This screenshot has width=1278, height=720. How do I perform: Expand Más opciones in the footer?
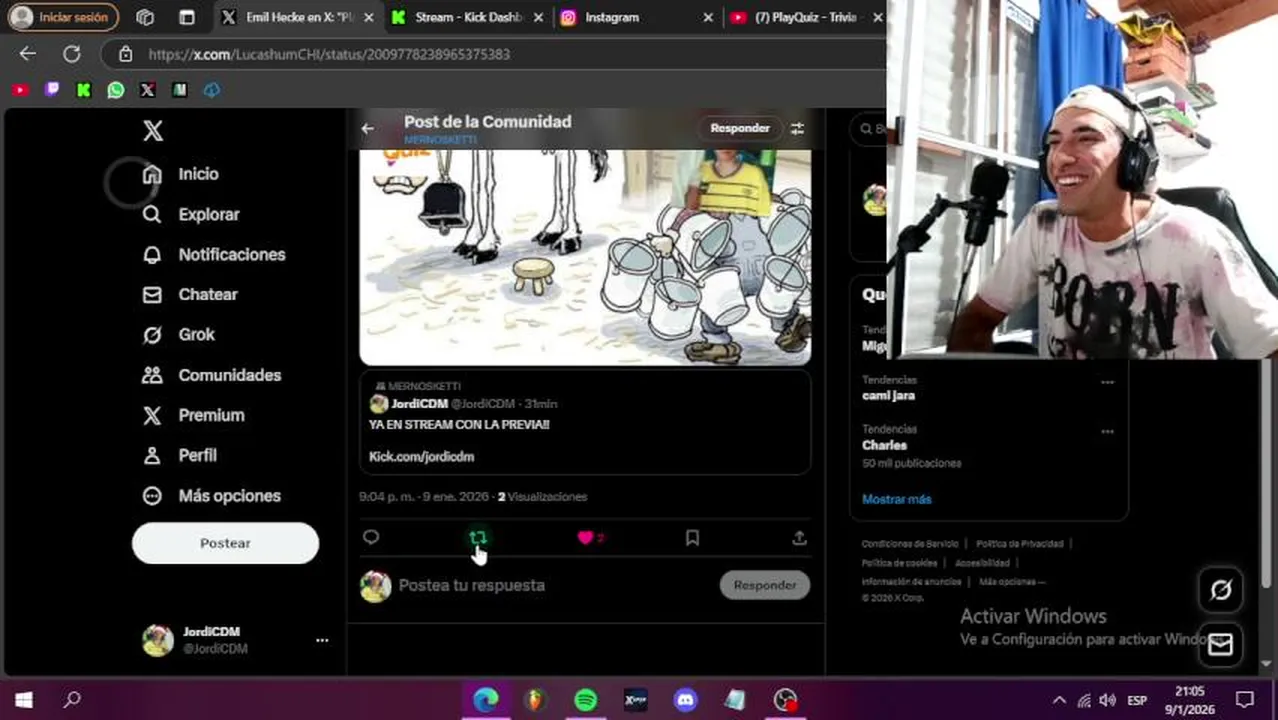coord(1012,581)
